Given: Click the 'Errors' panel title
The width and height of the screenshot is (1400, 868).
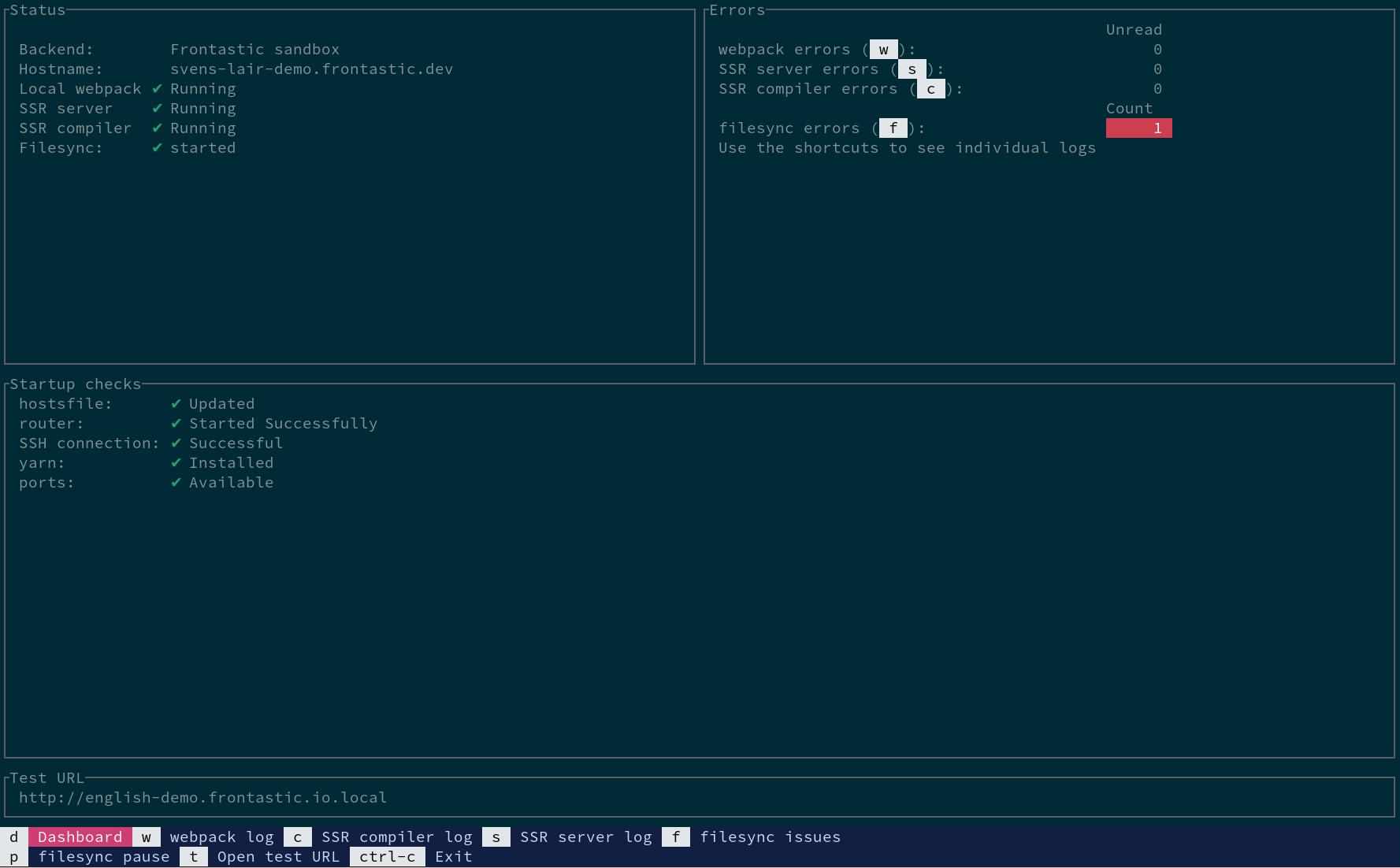Looking at the screenshot, I should tap(737, 9).
